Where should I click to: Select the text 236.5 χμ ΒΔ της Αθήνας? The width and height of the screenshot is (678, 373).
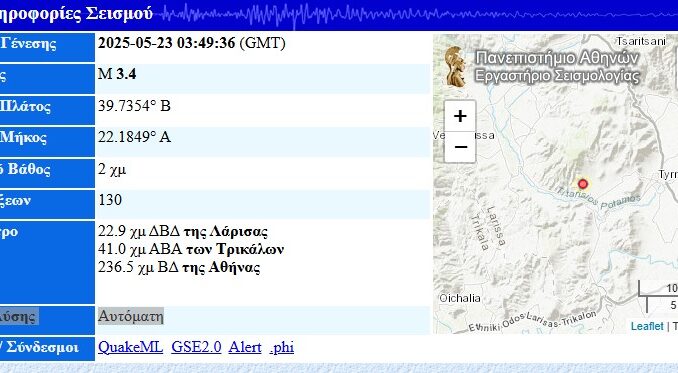point(179,268)
